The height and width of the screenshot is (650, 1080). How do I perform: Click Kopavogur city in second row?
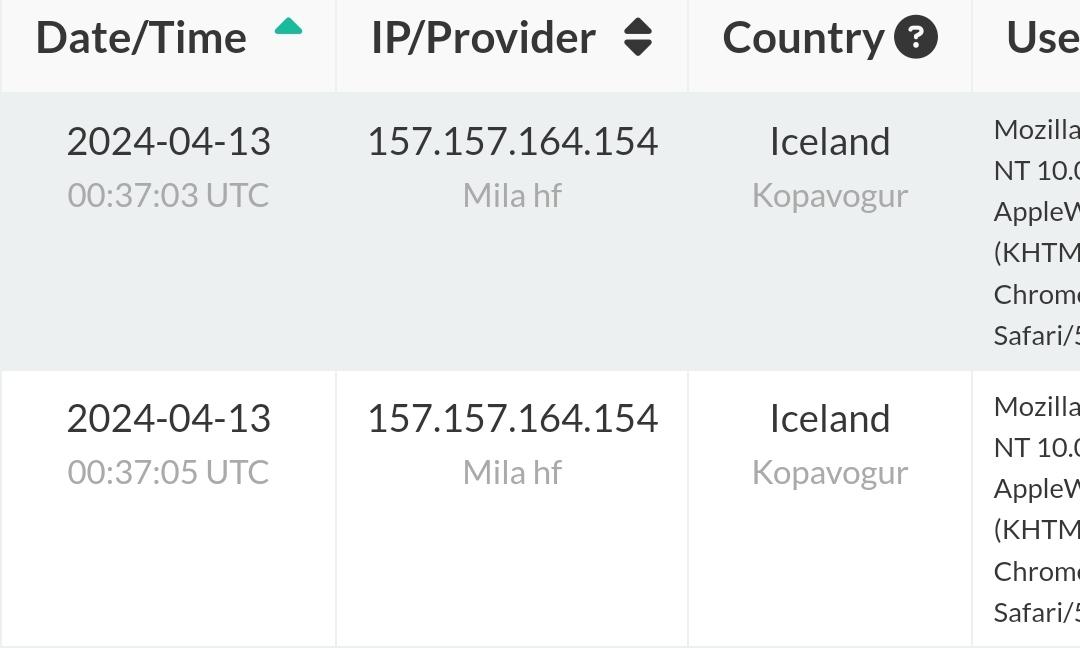click(x=830, y=474)
